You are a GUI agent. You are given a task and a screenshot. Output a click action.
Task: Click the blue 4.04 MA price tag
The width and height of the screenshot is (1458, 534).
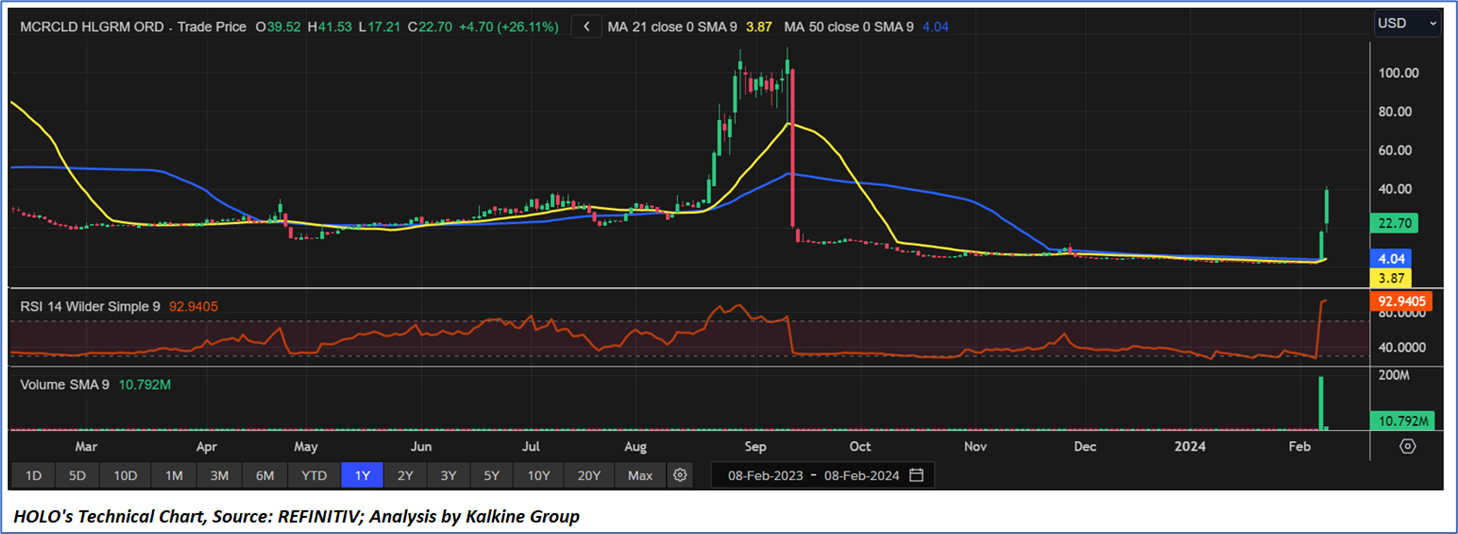[1392, 258]
